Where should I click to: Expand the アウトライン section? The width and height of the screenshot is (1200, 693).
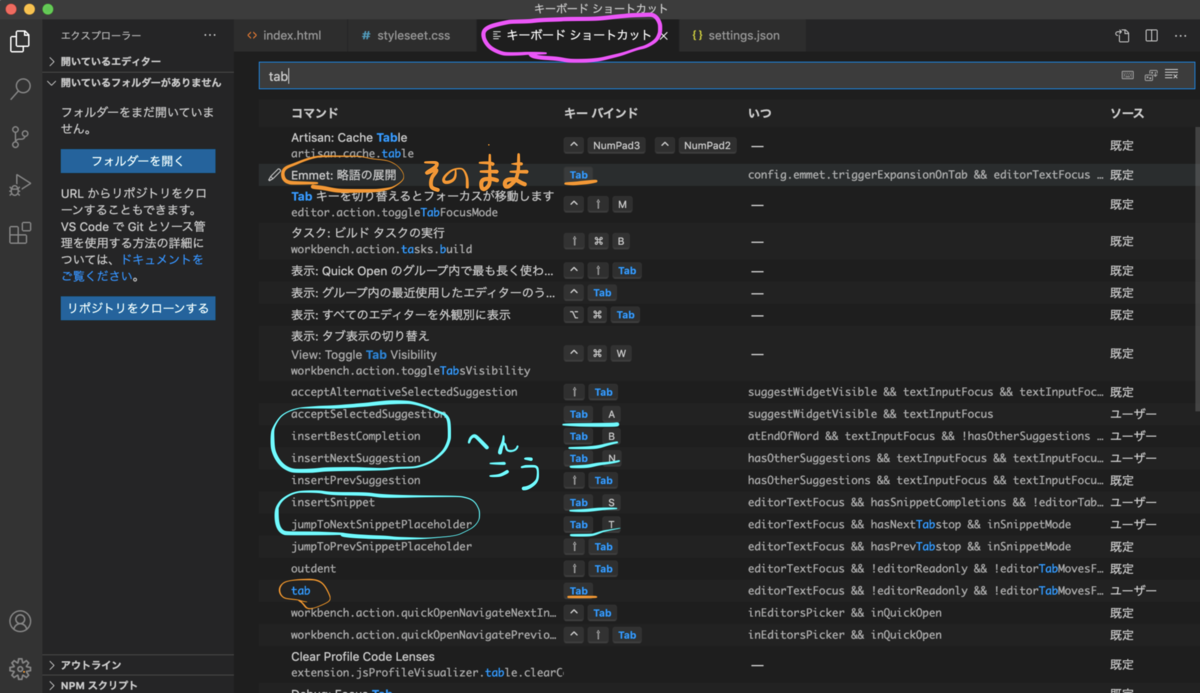click(138, 665)
